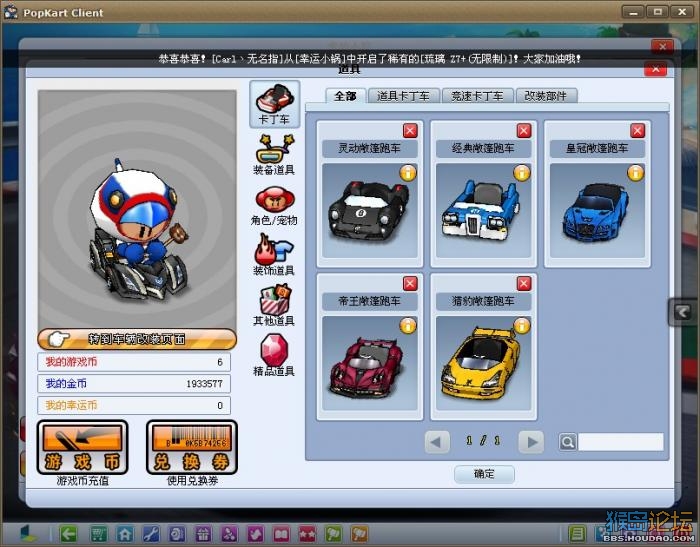Screen dimensions: 700x547
Task: Click the 我的金币 balance row
Action: (x=134, y=384)
